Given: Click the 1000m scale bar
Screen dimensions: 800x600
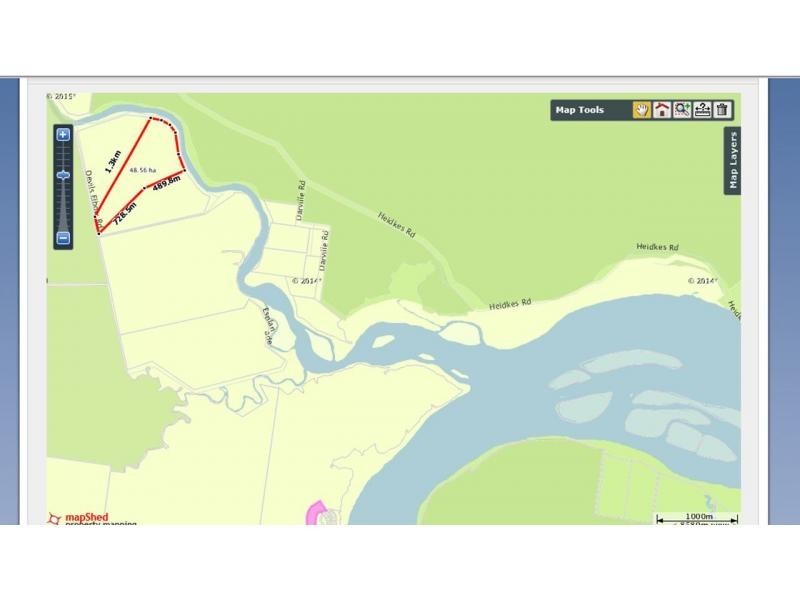Looking at the screenshot, I should (x=697, y=518).
